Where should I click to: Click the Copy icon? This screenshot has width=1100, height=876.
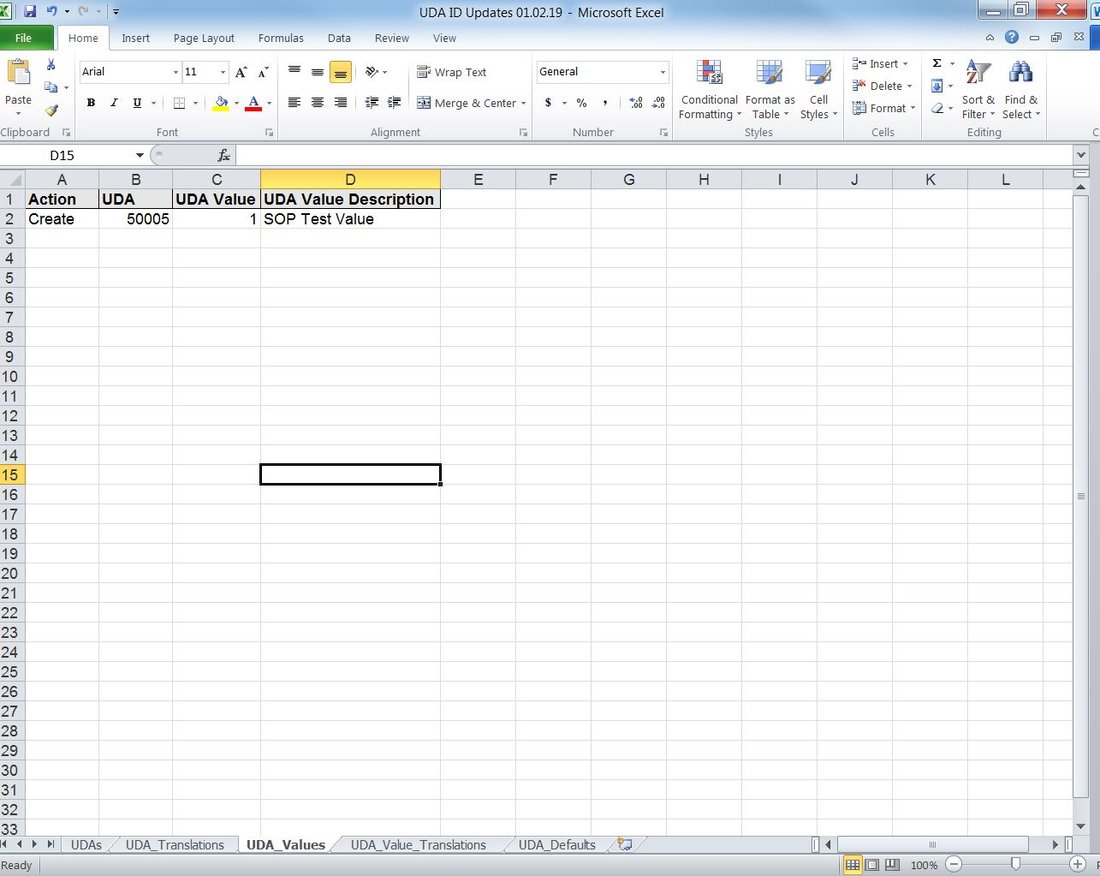coord(51,87)
